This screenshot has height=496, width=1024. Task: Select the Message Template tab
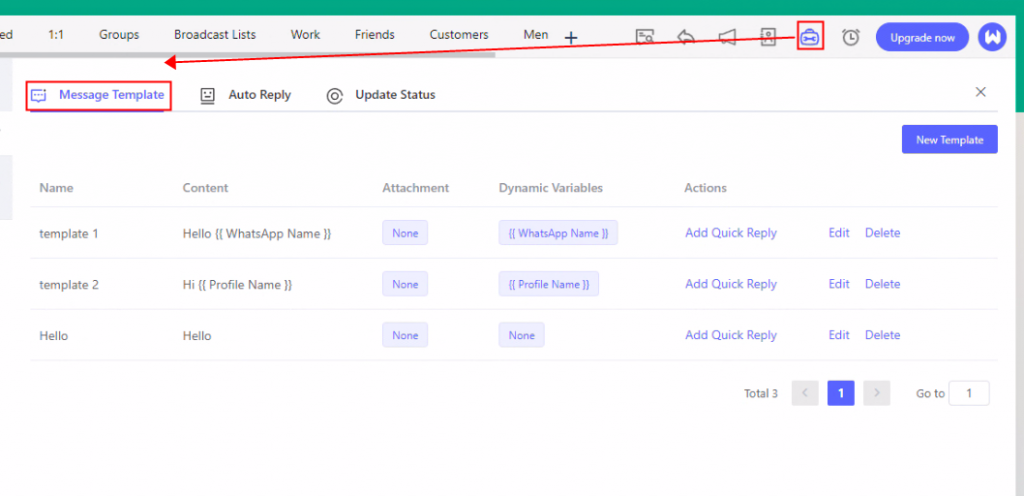[x=98, y=95]
